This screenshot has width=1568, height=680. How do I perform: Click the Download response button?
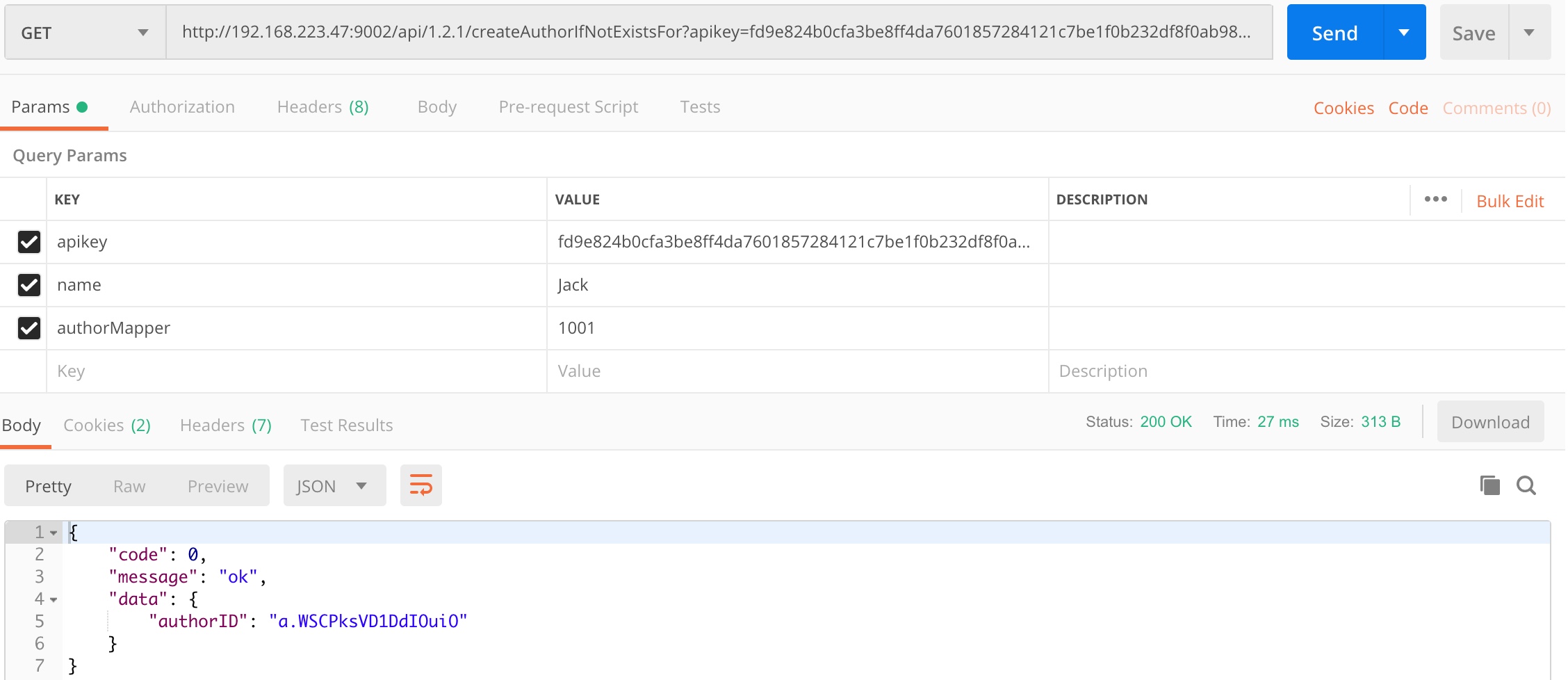pyautogui.click(x=1490, y=421)
